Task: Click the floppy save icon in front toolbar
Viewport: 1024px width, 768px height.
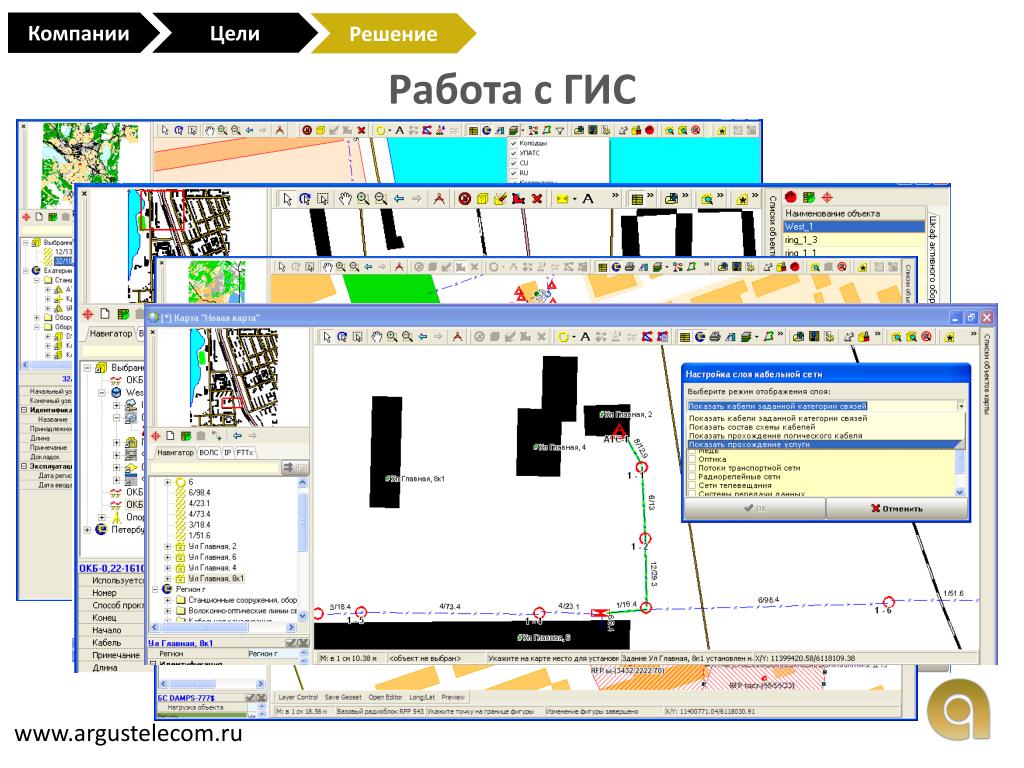Action: coord(814,337)
